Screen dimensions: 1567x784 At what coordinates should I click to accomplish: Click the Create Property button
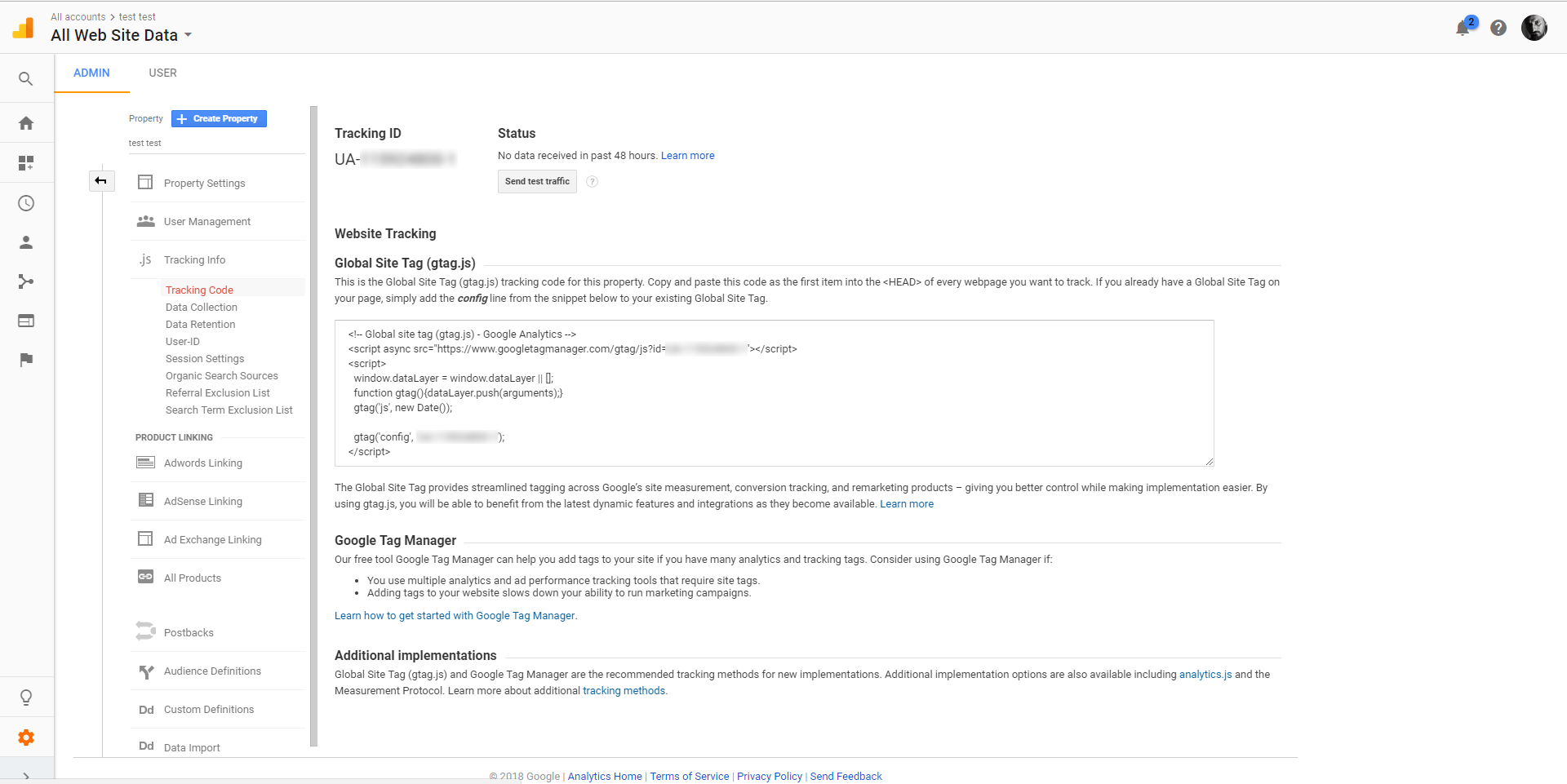(219, 118)
